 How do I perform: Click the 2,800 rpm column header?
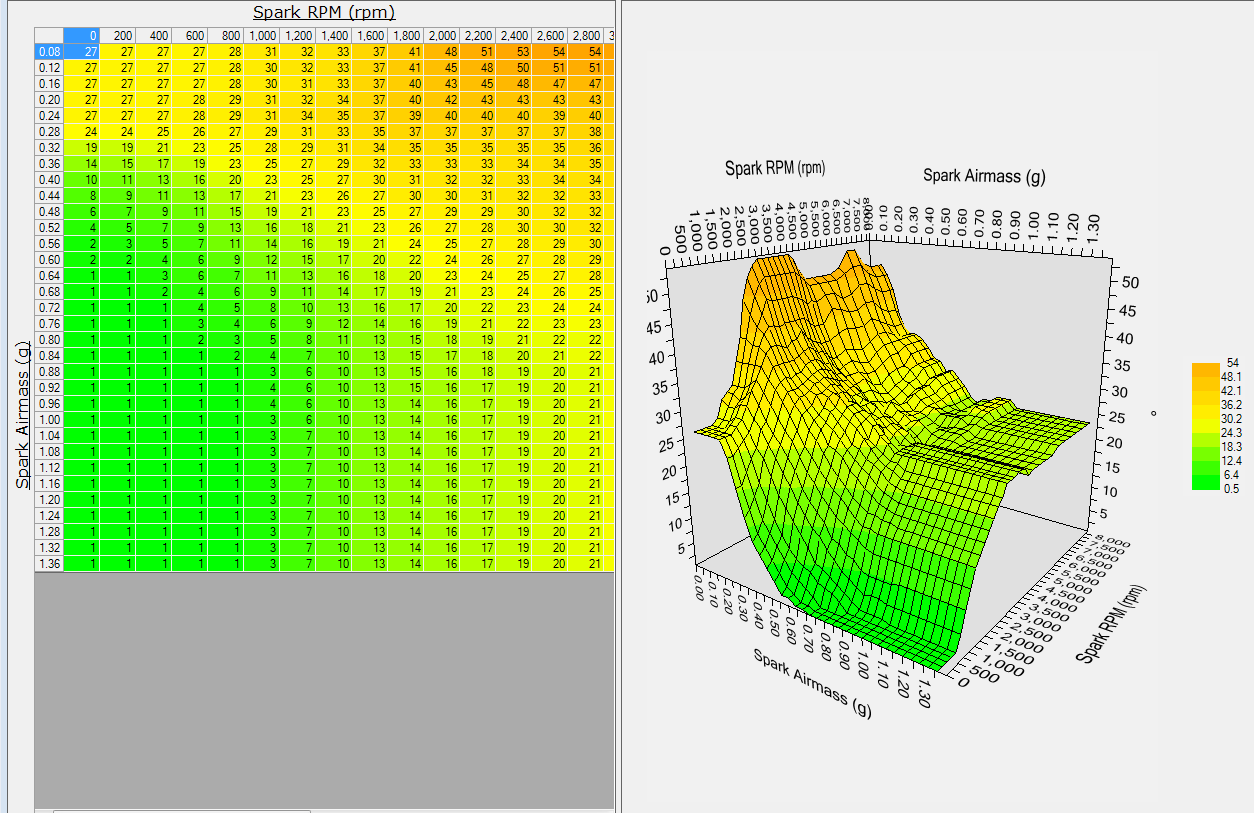pyautogui.click(x=588, y=35)
